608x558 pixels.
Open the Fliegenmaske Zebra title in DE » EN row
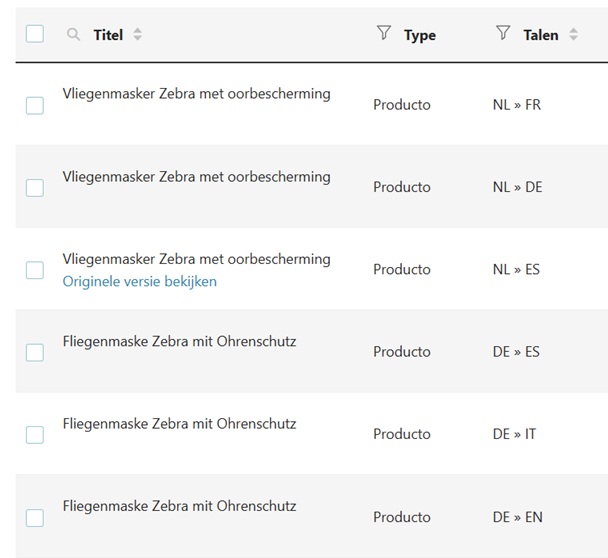180,506
